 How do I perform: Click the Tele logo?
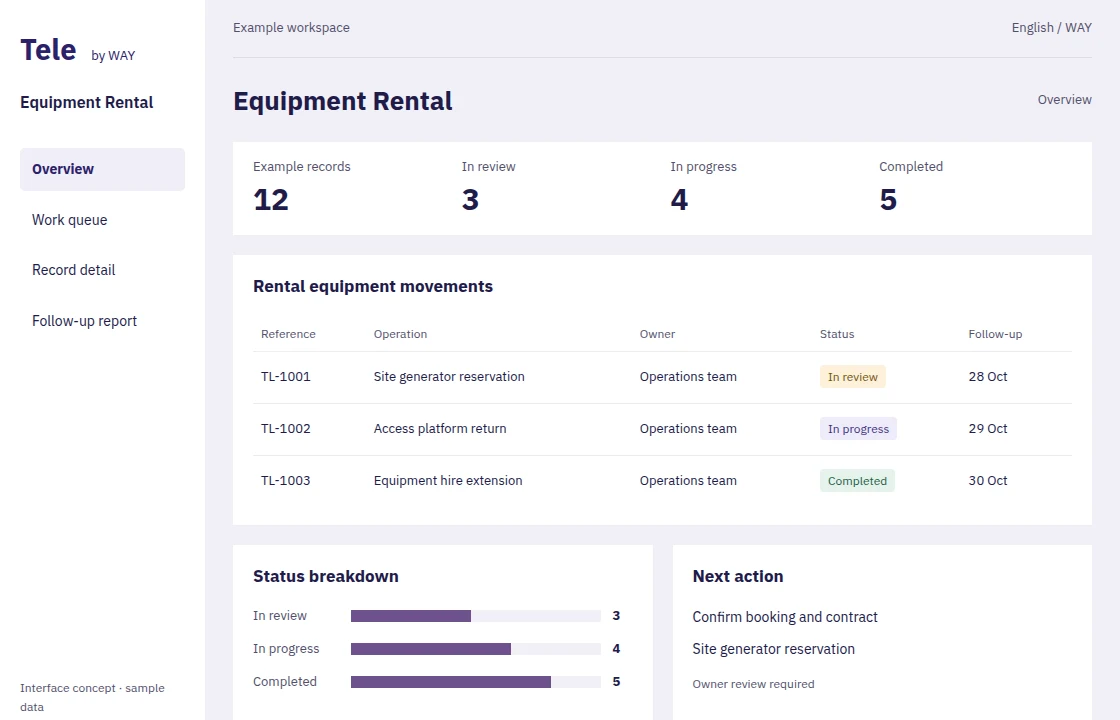(x=49, y=50)
